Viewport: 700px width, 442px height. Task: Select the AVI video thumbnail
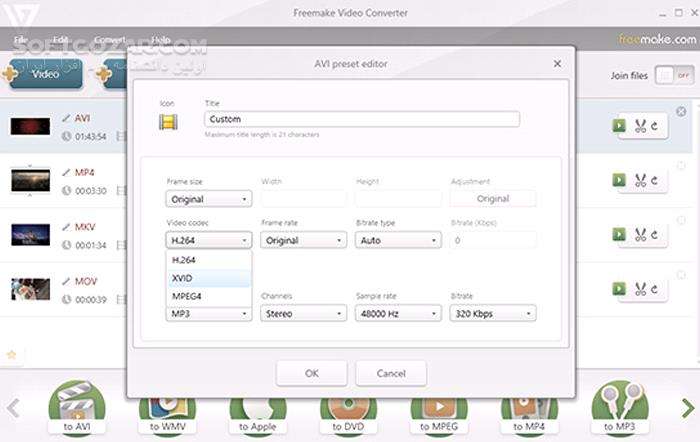(x=30, y=126)
